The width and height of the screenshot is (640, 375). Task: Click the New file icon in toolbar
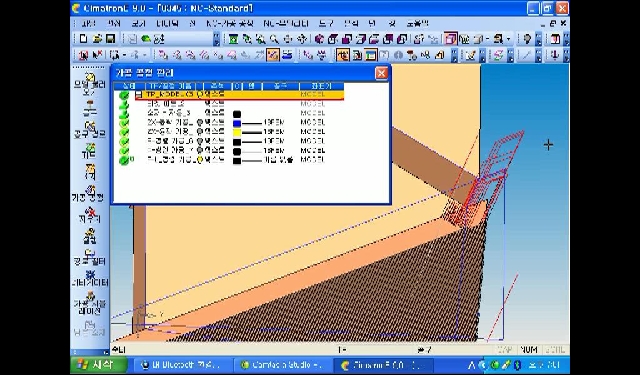(x=84, y=39)
